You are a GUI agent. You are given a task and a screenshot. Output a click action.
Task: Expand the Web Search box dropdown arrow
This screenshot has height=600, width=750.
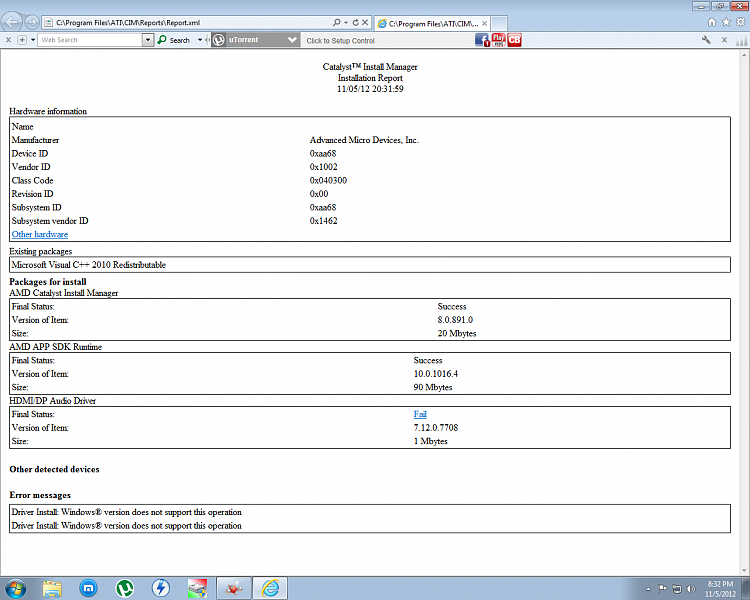click(x=148, y=40)
